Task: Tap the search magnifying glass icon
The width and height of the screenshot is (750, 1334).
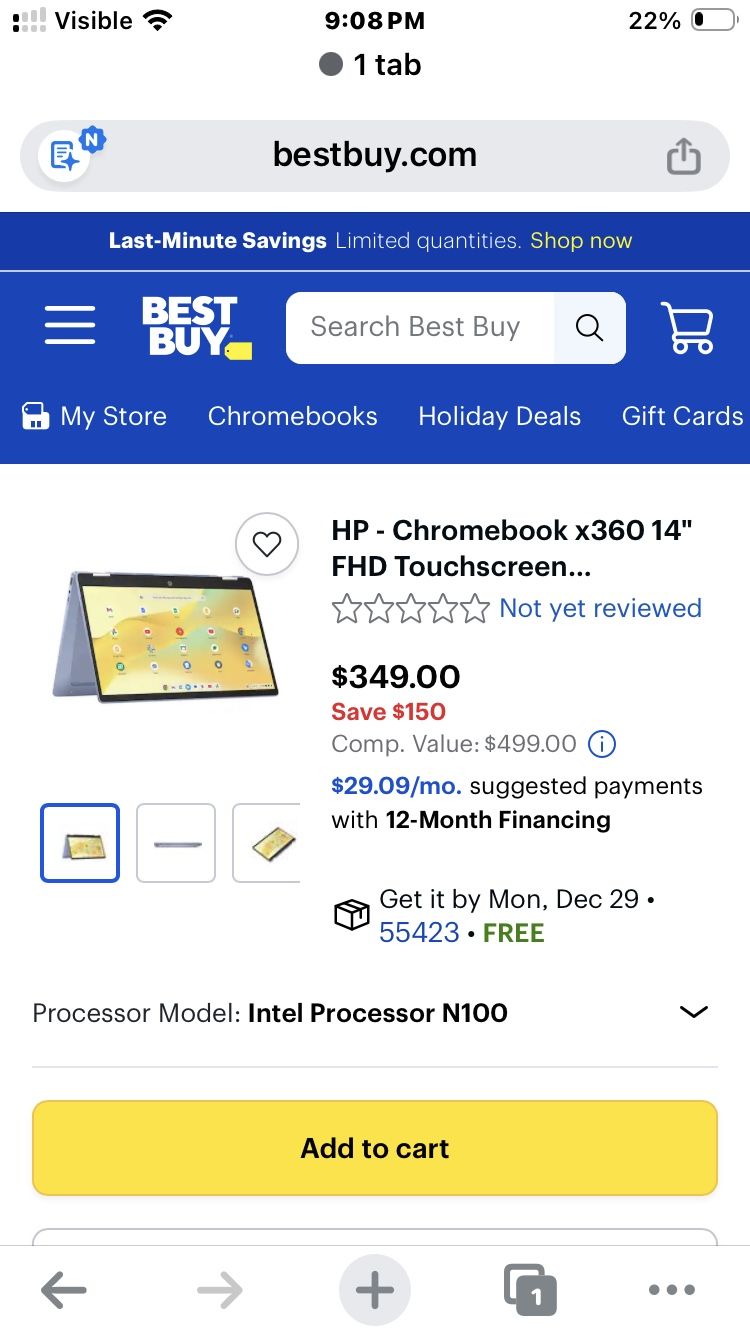Action: [590, 328]
